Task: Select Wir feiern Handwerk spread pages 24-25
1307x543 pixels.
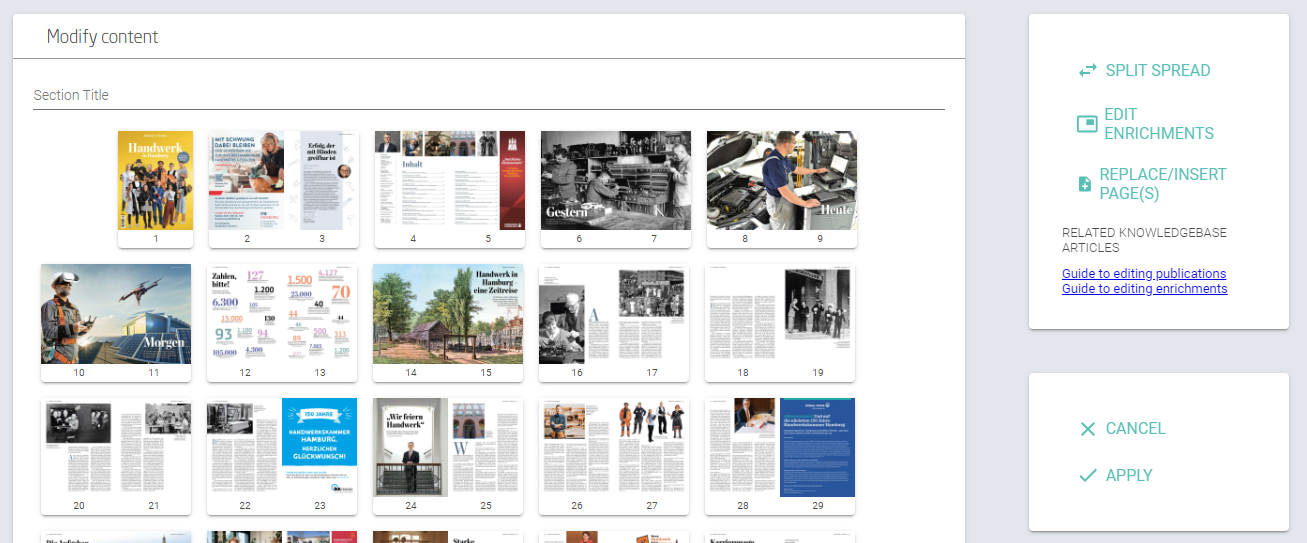Action: (x=448, y=447)
